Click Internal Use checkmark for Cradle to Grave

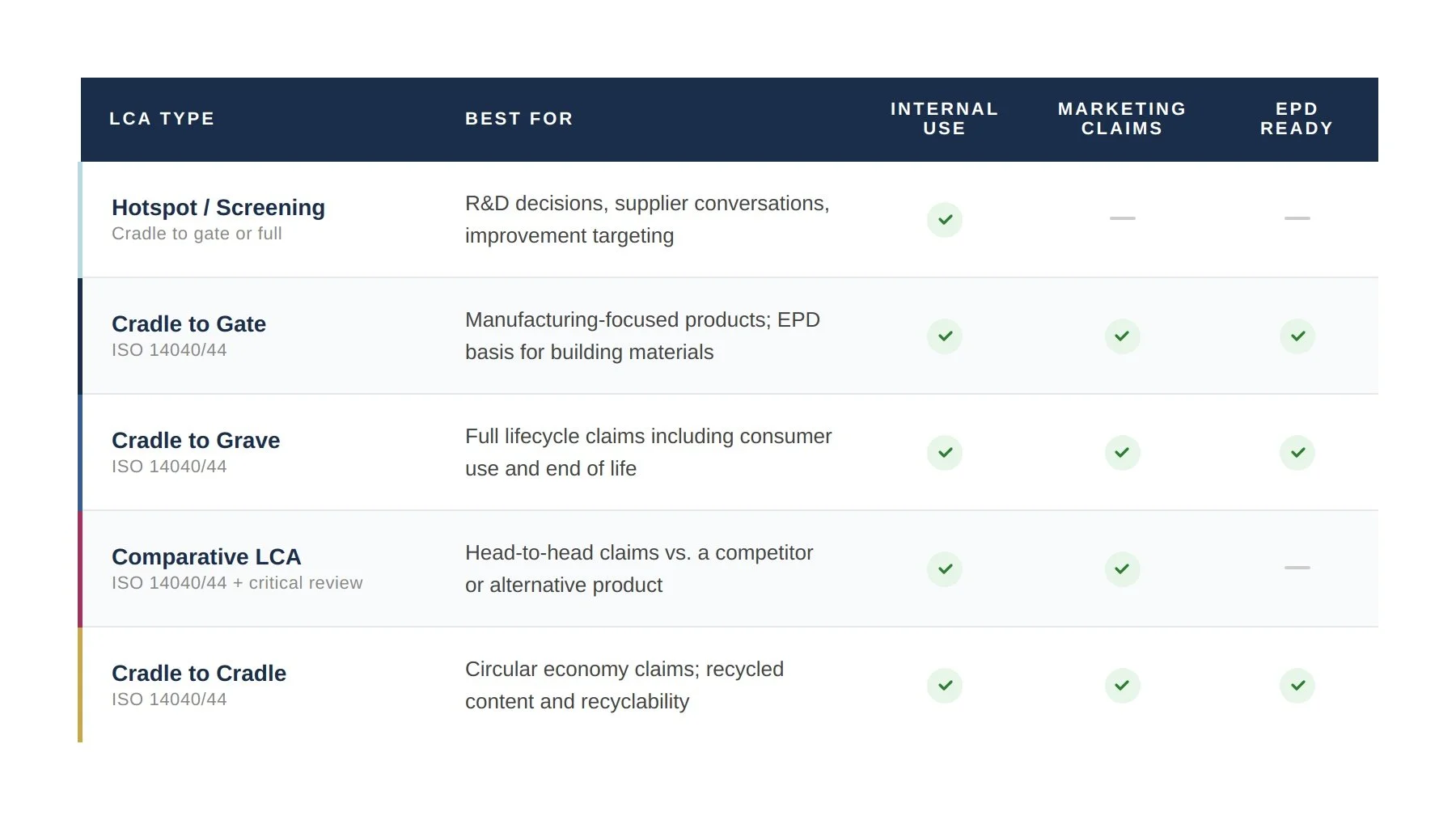tap(944, 453)
